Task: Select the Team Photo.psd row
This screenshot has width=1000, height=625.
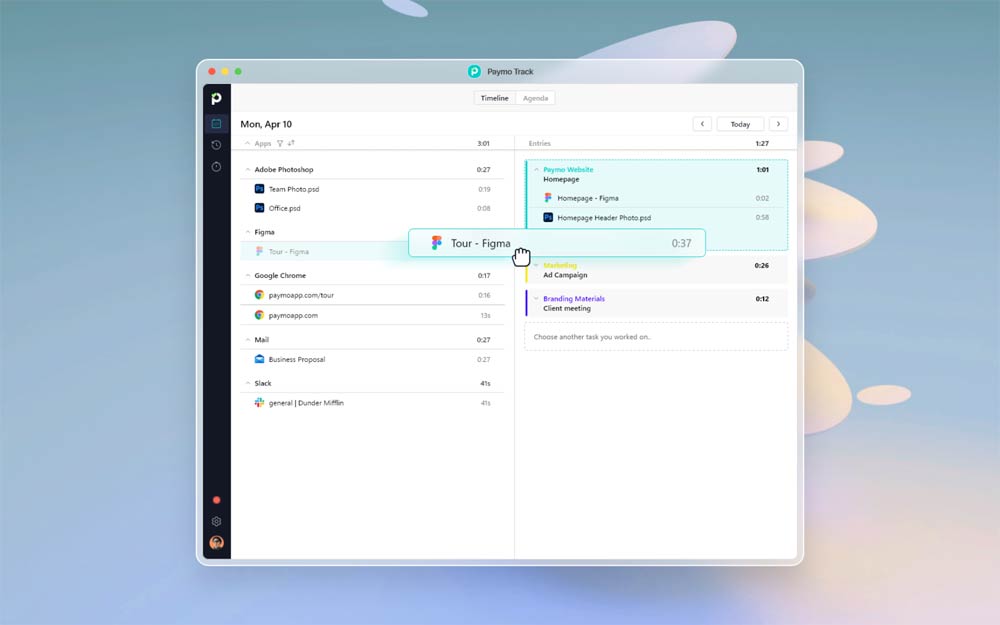Action: (x=372, y=189)
